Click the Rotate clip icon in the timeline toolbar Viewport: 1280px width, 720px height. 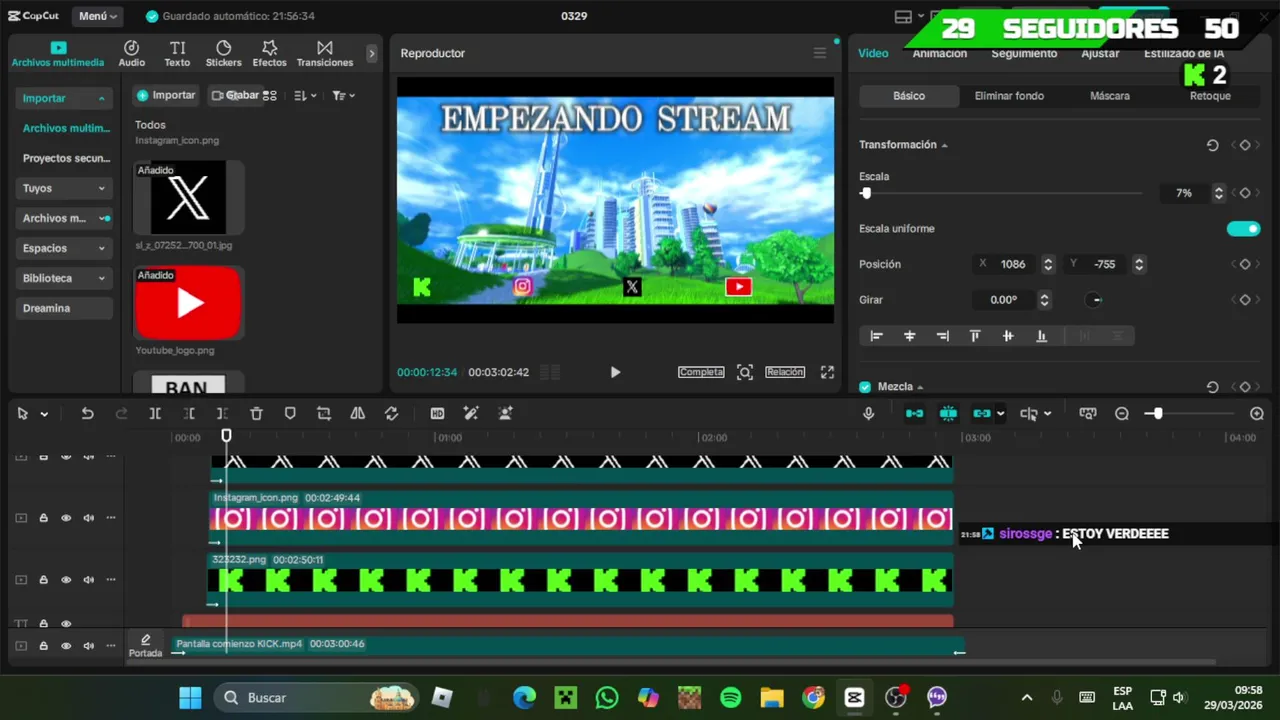point(391,413)
